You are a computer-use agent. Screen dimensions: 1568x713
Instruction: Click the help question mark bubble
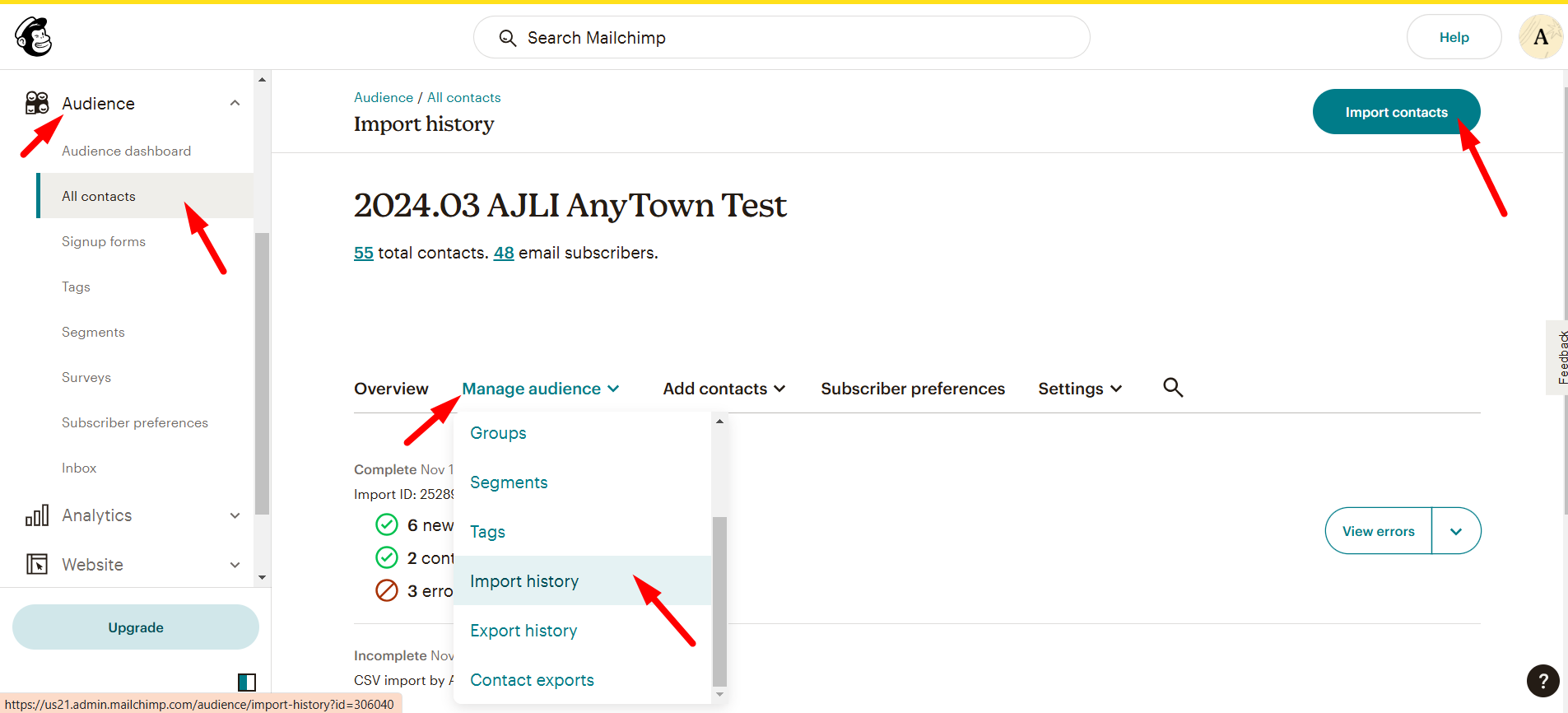(x=1542, y=681)
